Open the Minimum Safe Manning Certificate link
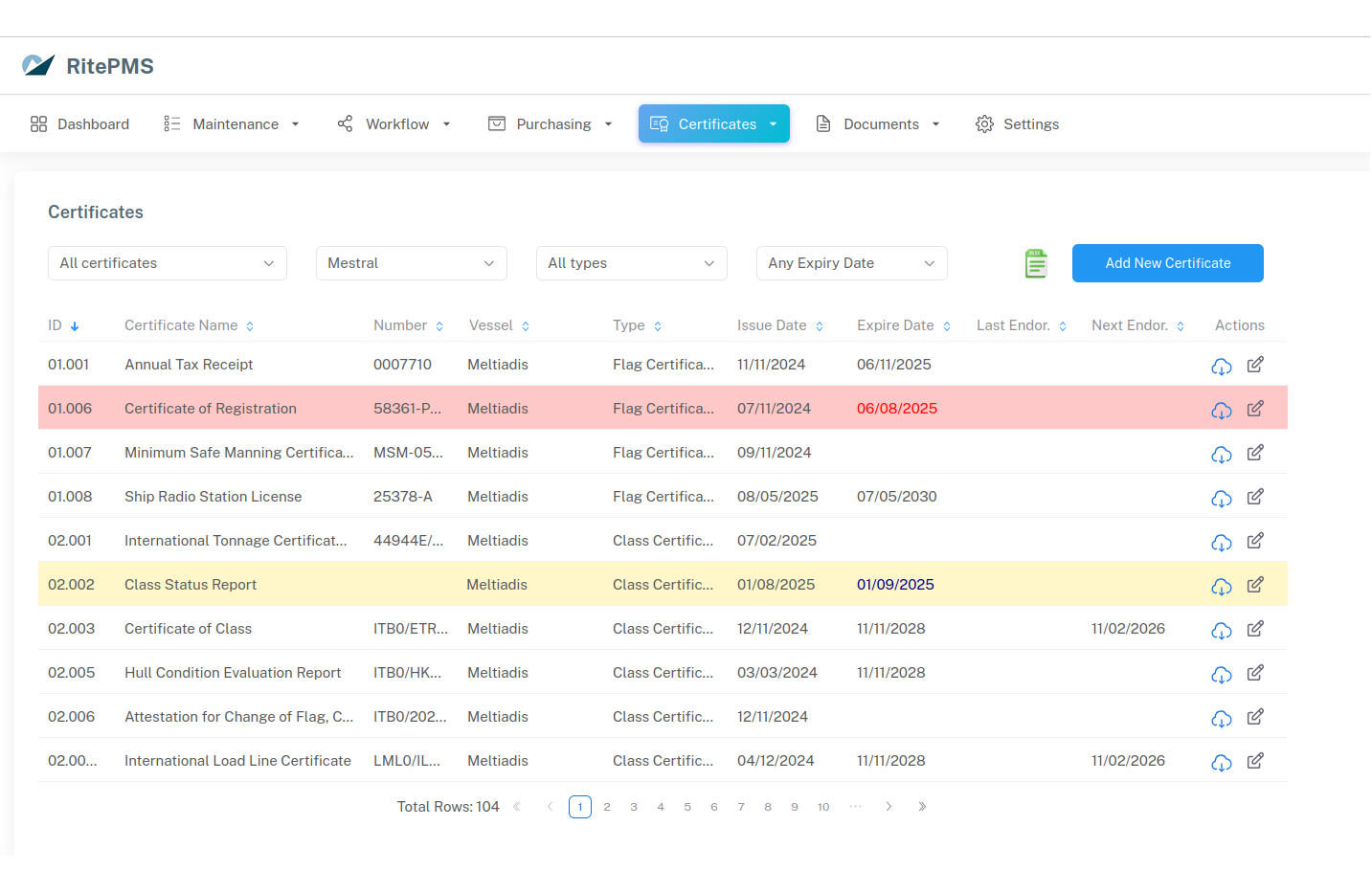Screen dimensions: 1372x871 coord(238,452)
